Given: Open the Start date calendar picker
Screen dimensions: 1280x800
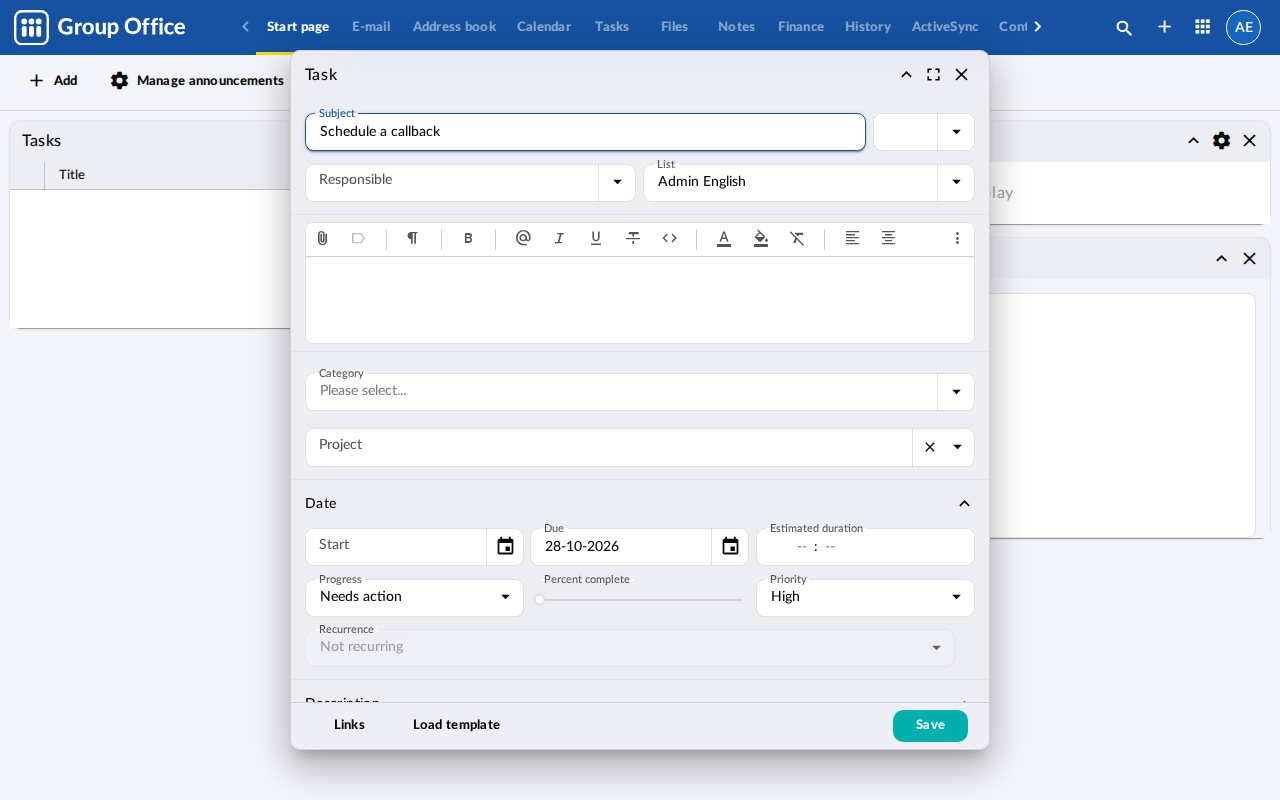Looking at the screenshot, I should point(505,546).
